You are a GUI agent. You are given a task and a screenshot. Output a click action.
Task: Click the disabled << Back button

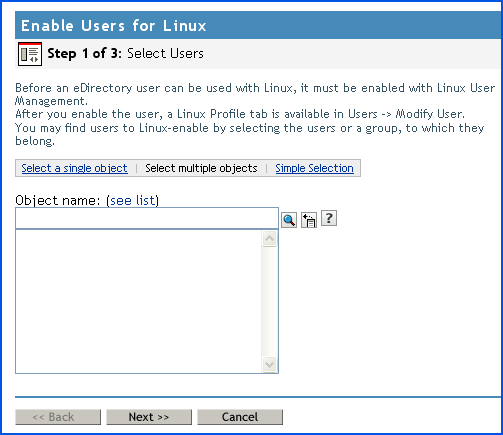coord(58,417)
